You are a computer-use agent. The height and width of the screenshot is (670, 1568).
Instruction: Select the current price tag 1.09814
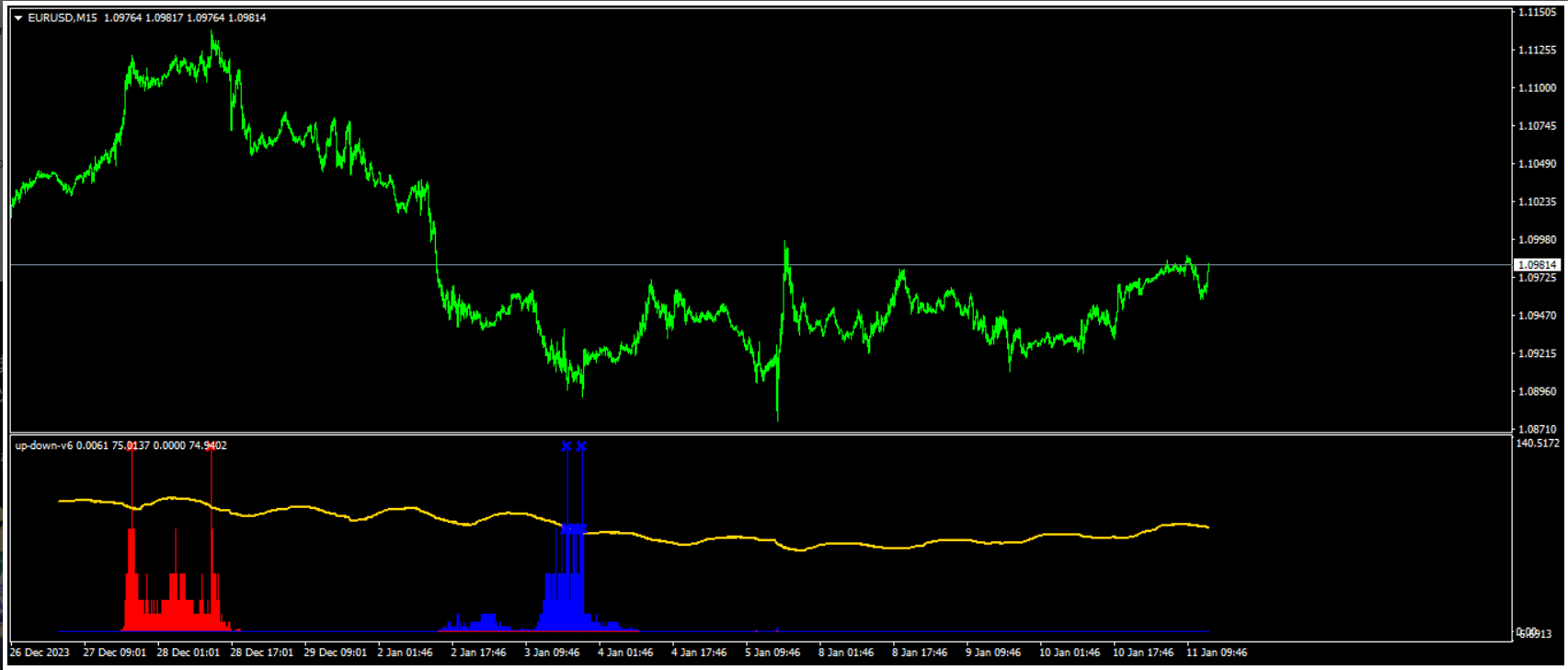click(x=1537, y=265)
